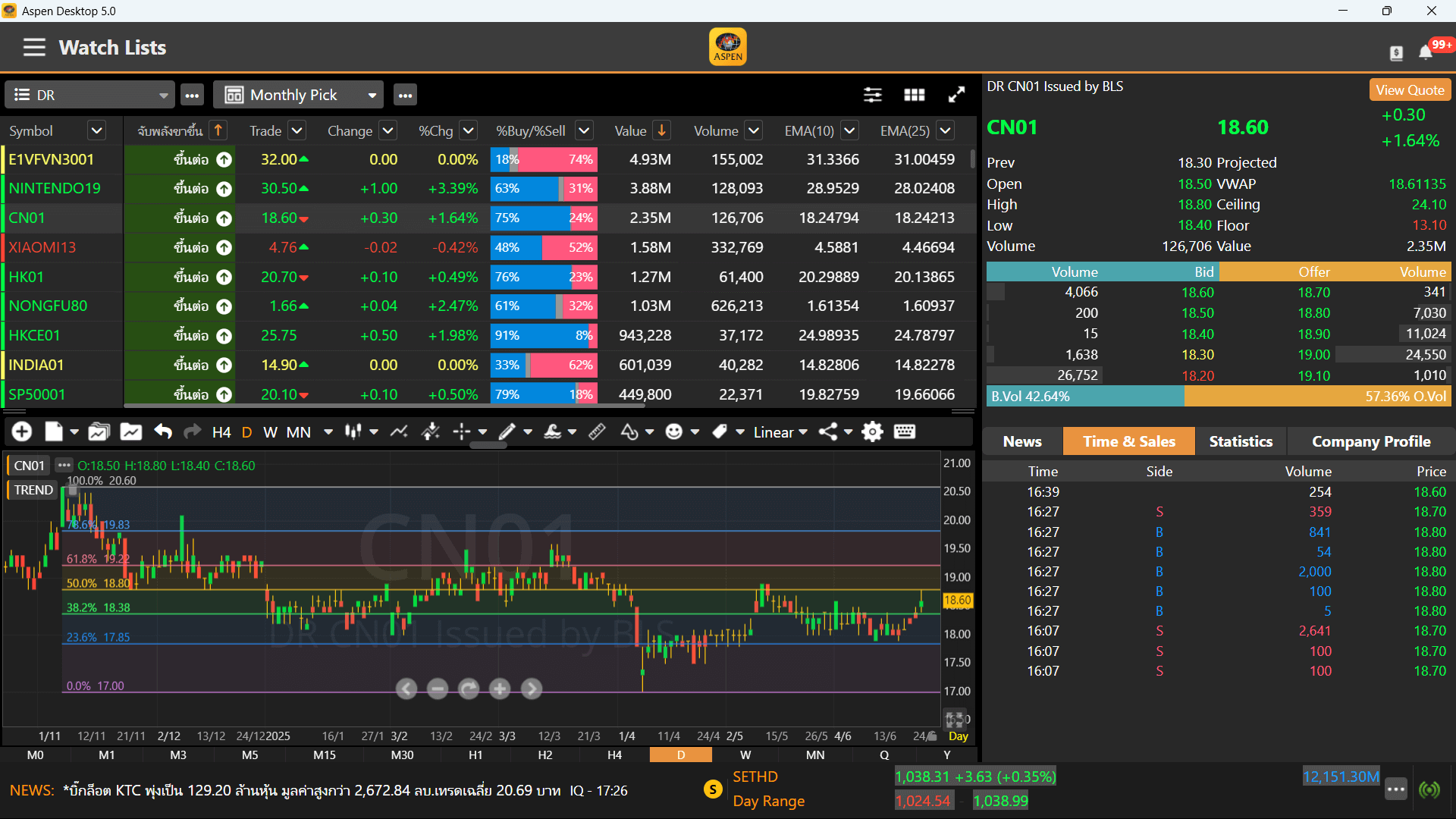Open saved chart templates folder
Viewport: 1456px width, 819px height.
pos(99,431)
